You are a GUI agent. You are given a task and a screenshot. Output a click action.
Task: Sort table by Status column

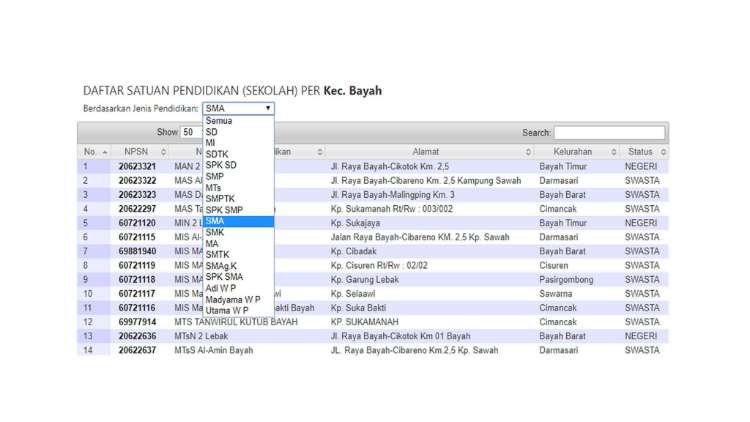tap(645, 152)
